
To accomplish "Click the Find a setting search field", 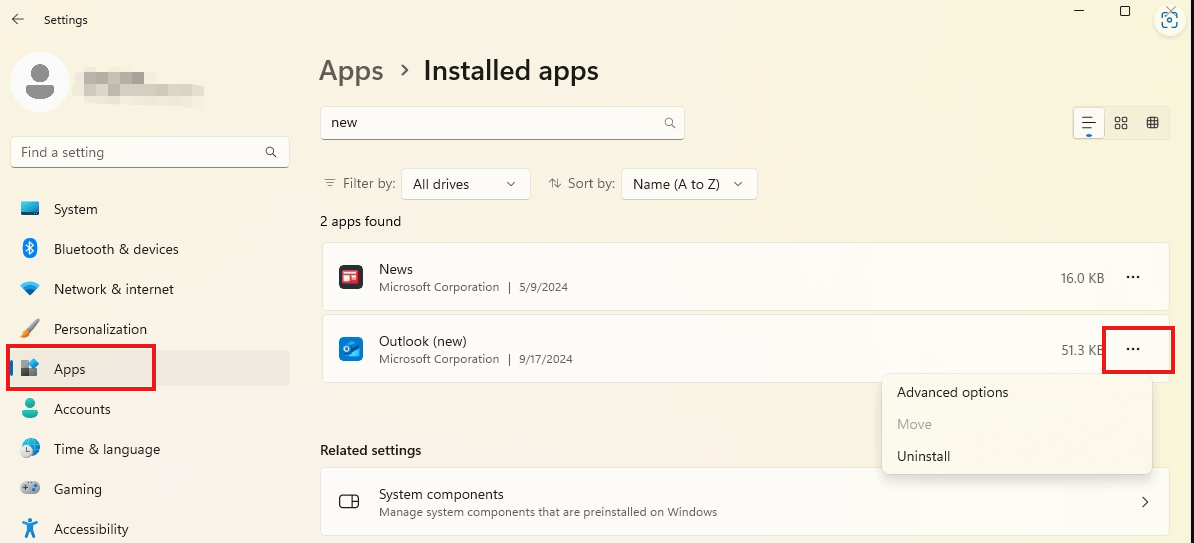I will click(150, 152).
